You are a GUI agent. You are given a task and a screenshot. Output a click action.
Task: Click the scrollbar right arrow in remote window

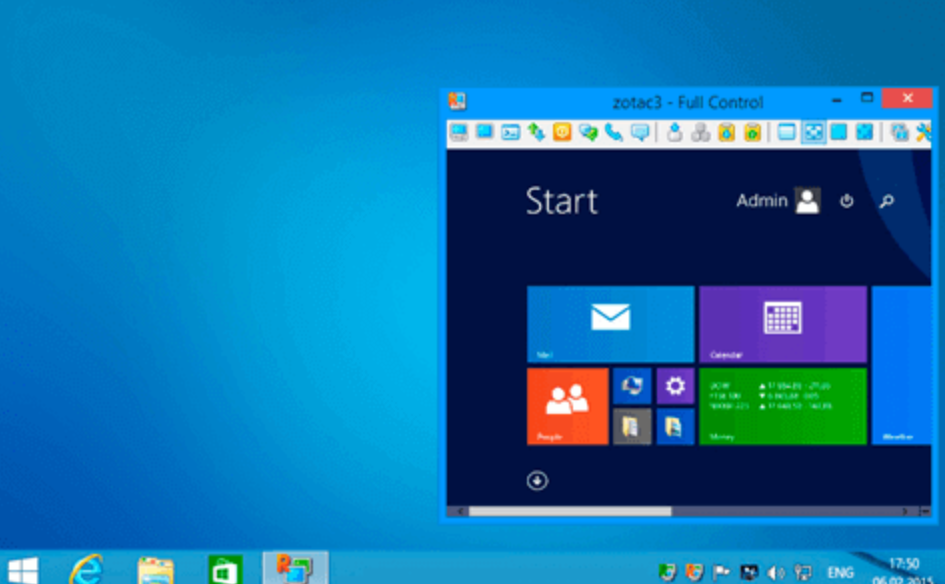(905, 511)
